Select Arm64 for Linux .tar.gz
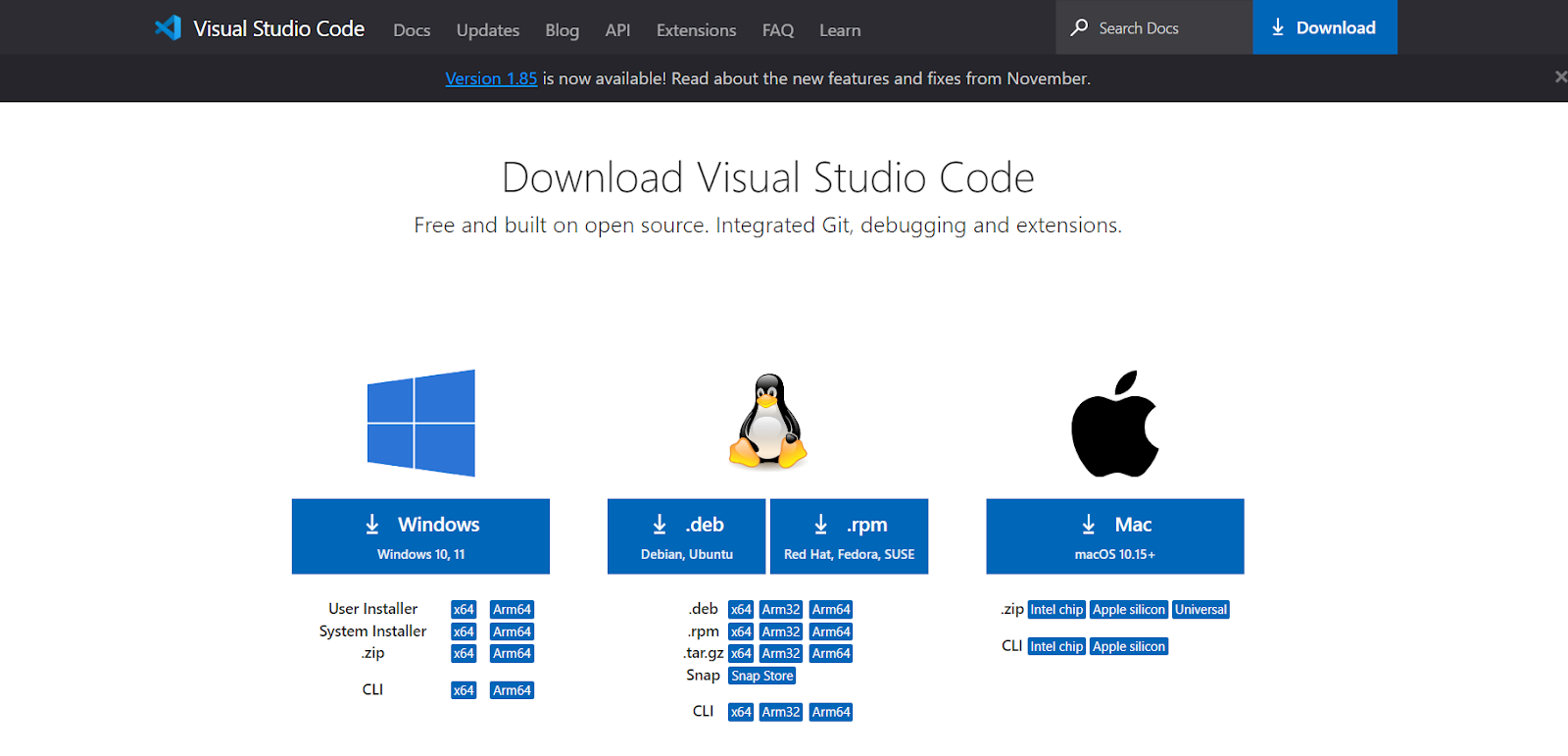This screenshot has height=756, width=1568. point(831,654)
